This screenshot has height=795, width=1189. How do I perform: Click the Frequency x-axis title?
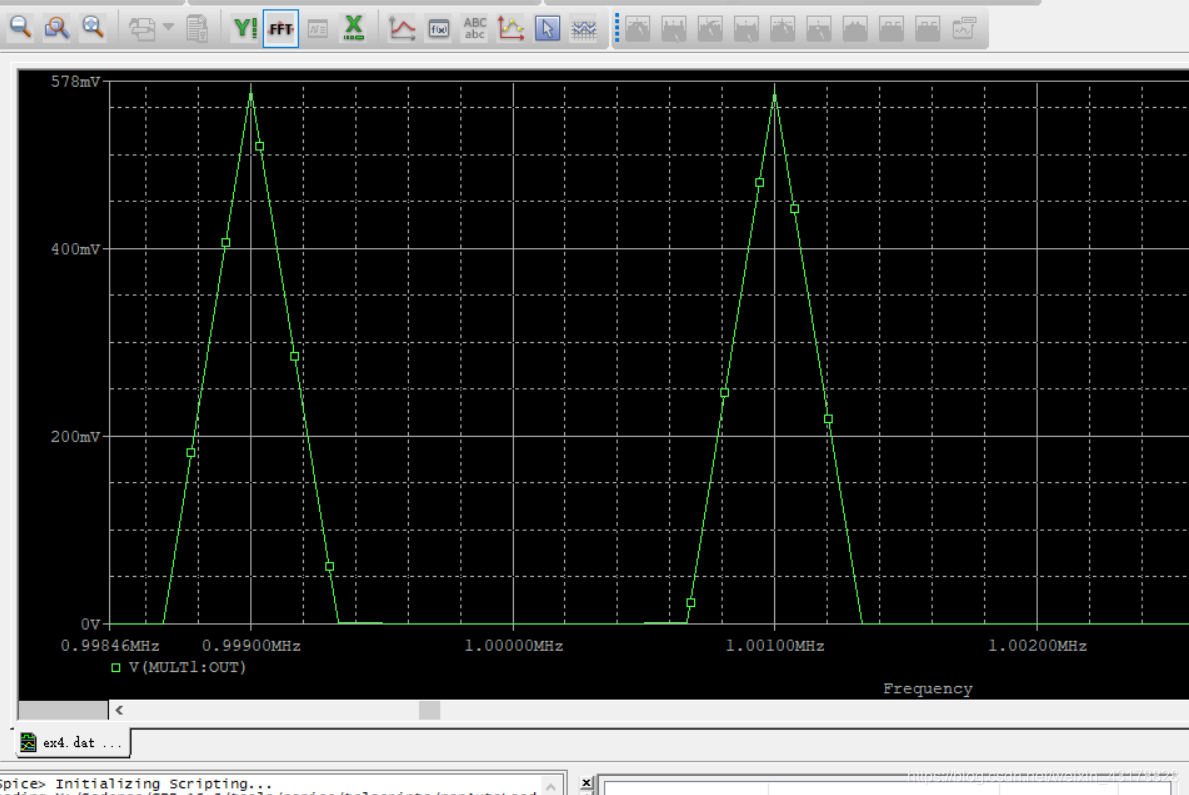927,689
